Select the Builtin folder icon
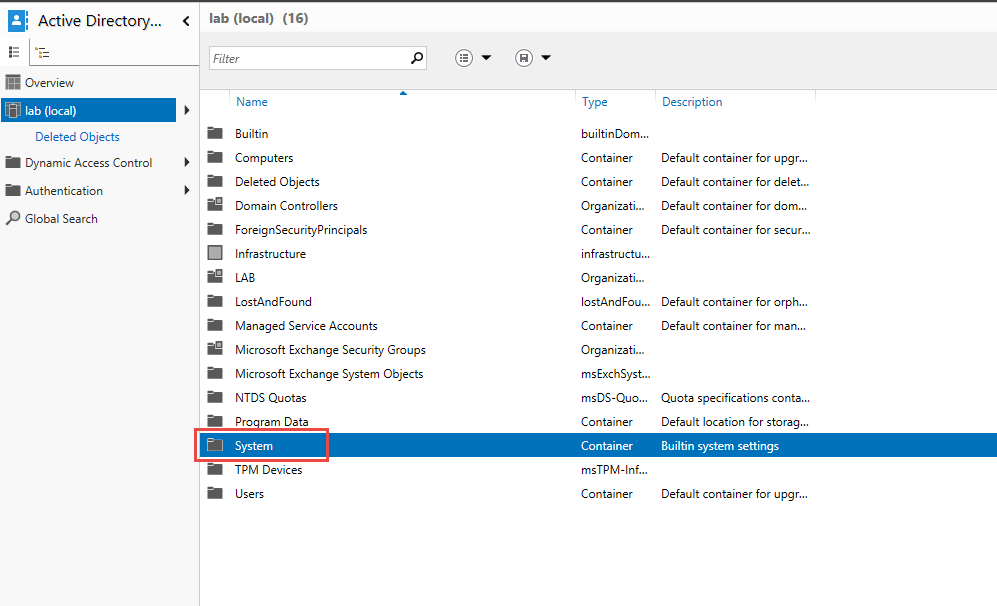997x606 pixels. (x=215, y=133)
